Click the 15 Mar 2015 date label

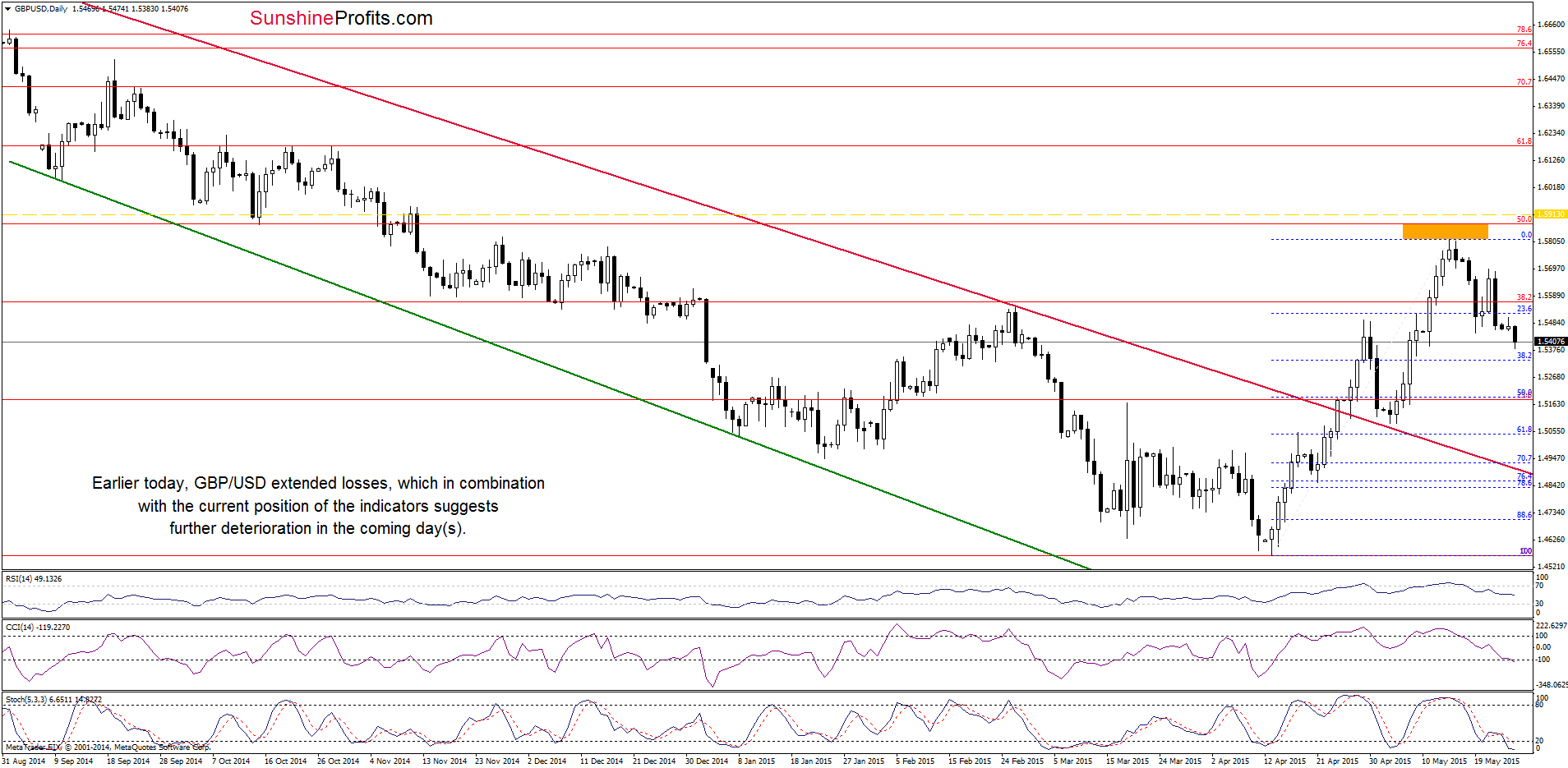click(x=1128, y=761)
